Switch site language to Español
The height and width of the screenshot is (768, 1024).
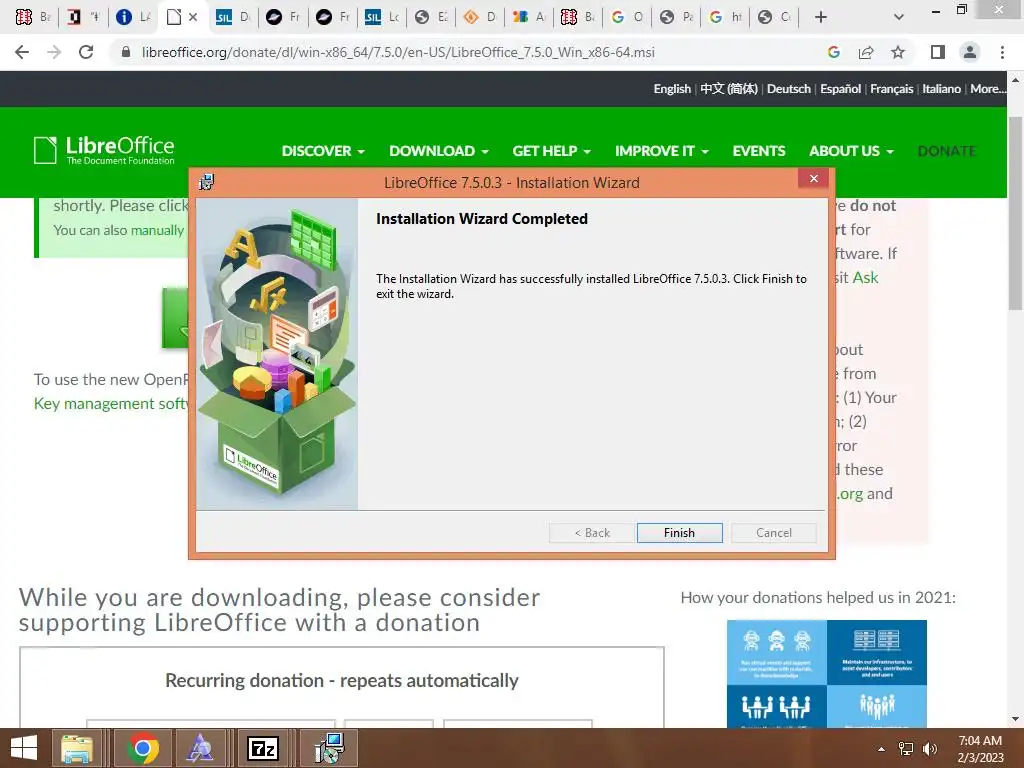(840, 89)
